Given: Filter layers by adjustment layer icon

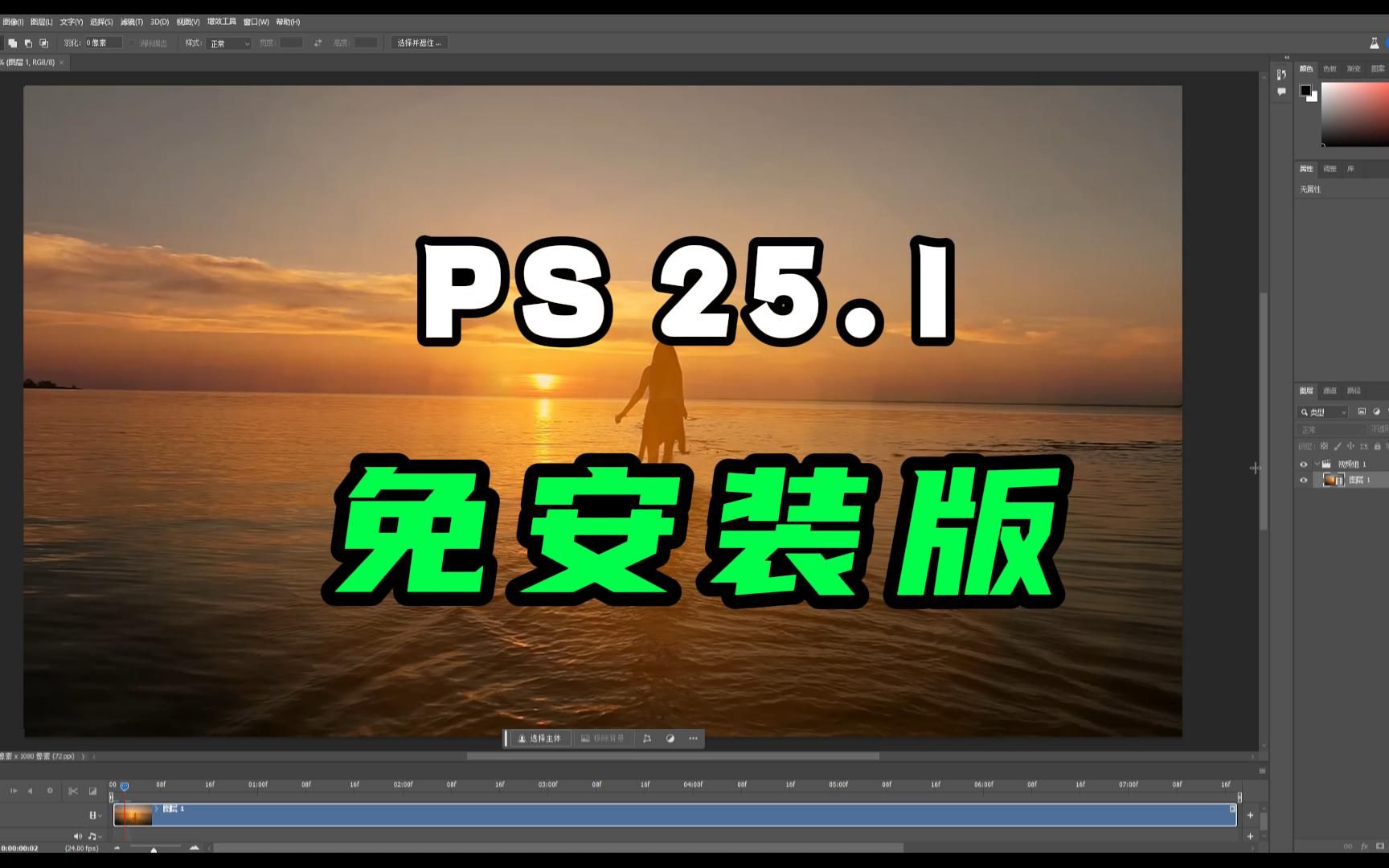Looking at the screenshot, I should tap(1376, 411).
